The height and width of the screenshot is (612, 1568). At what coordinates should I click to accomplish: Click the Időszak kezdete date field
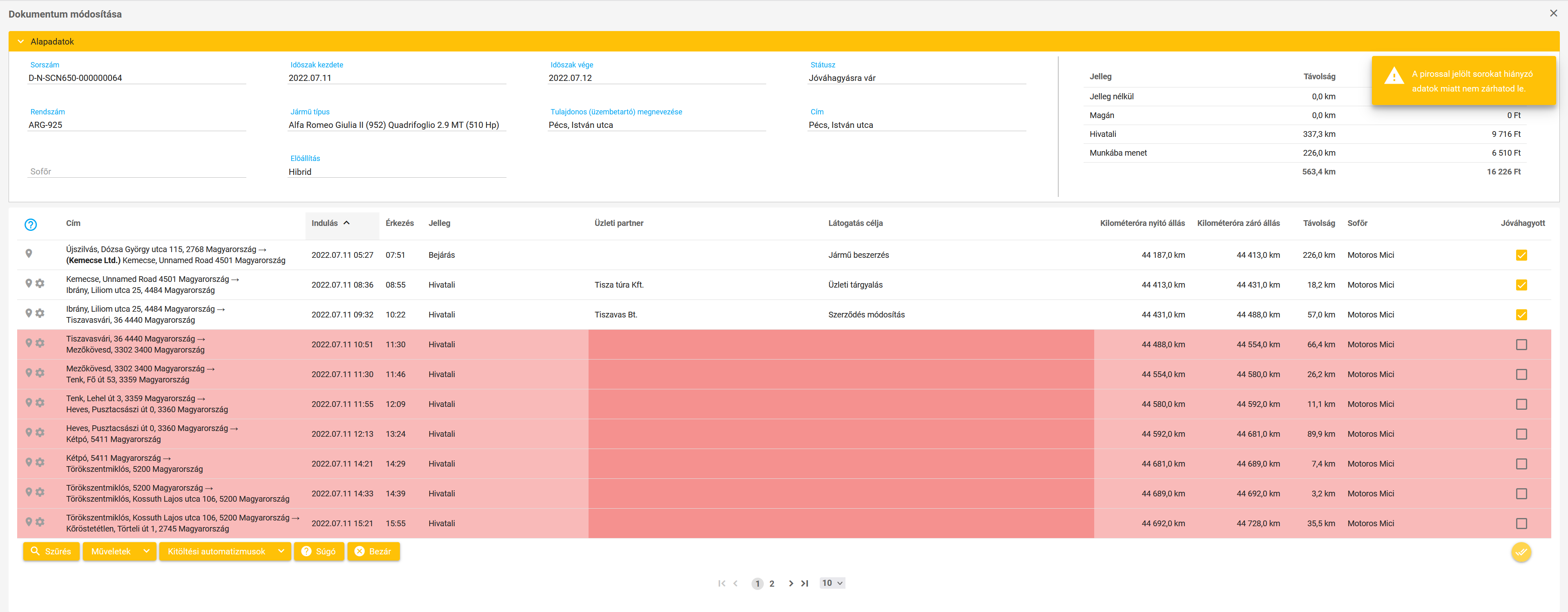[x=397, y=78]
